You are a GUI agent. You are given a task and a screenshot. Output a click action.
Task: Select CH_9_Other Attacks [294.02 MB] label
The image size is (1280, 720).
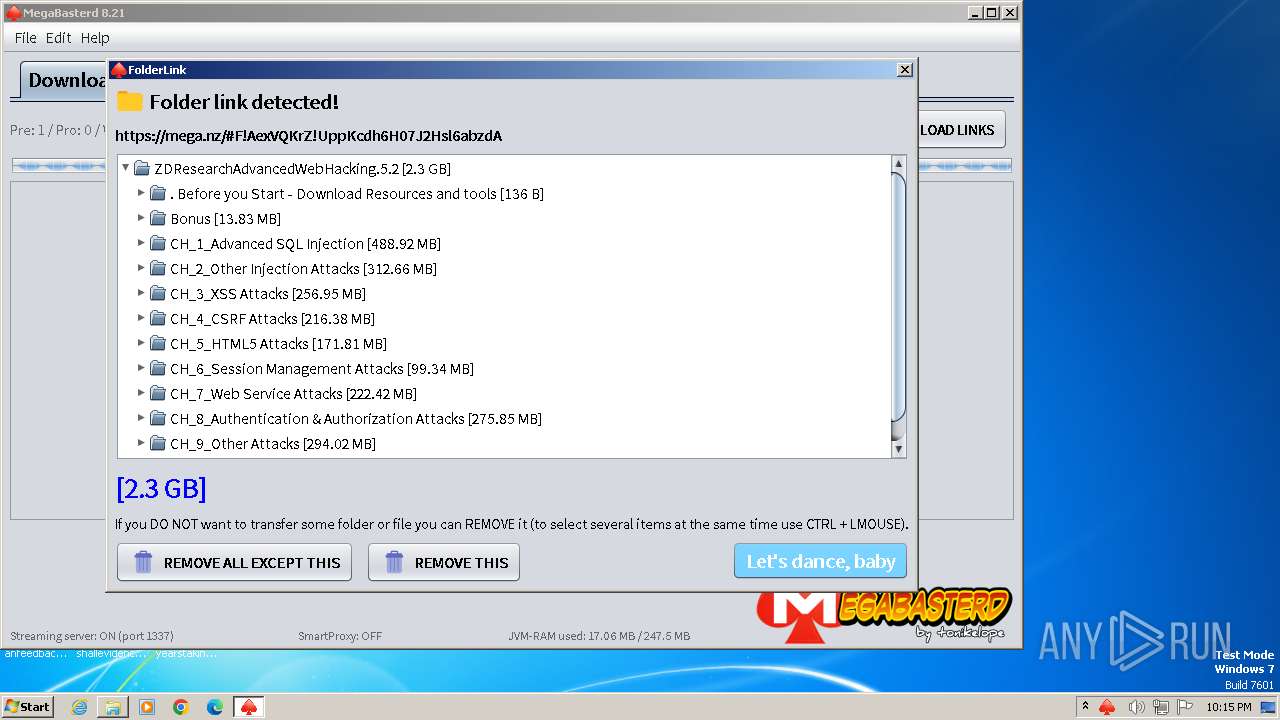click(x=272, y=443)
